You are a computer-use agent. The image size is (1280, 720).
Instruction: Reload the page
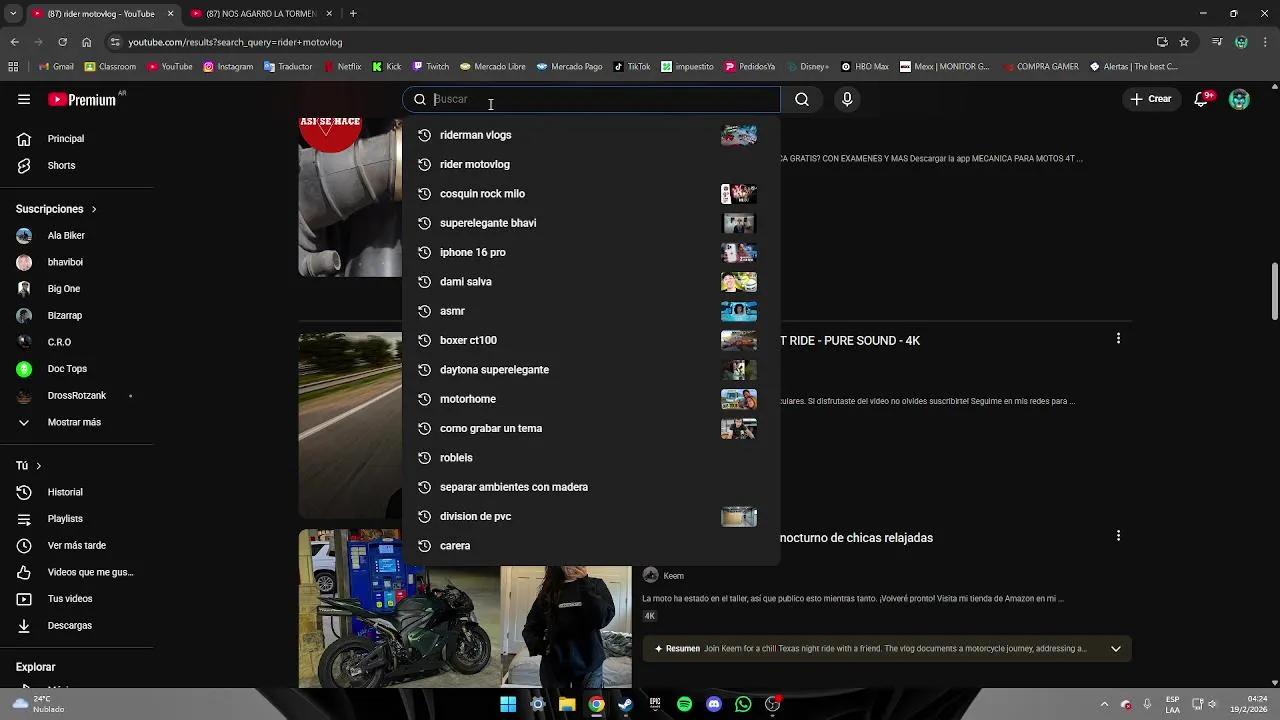62,42
